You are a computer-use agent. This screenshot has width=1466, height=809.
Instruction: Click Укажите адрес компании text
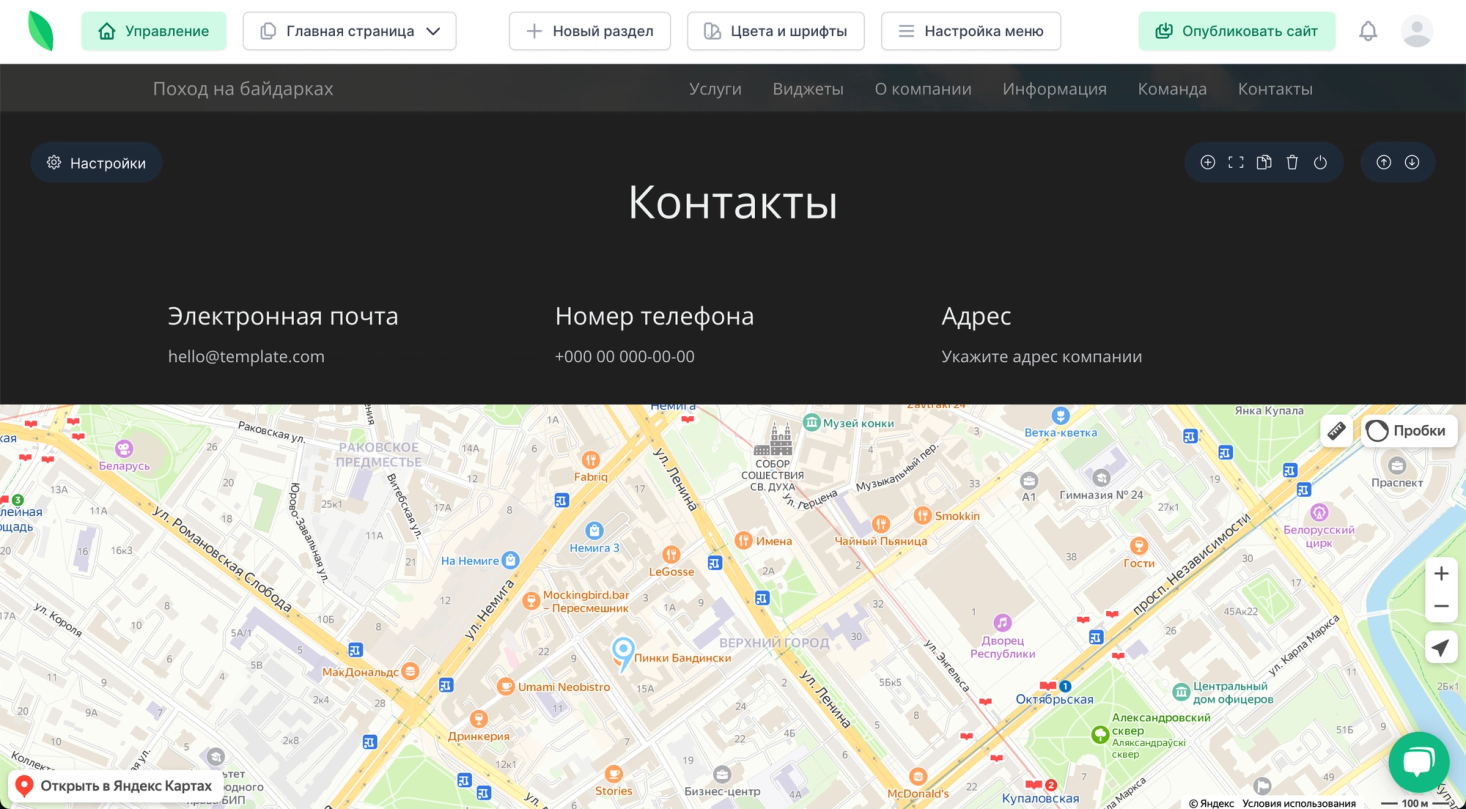pyautogui.click(x=1041, y=357)
